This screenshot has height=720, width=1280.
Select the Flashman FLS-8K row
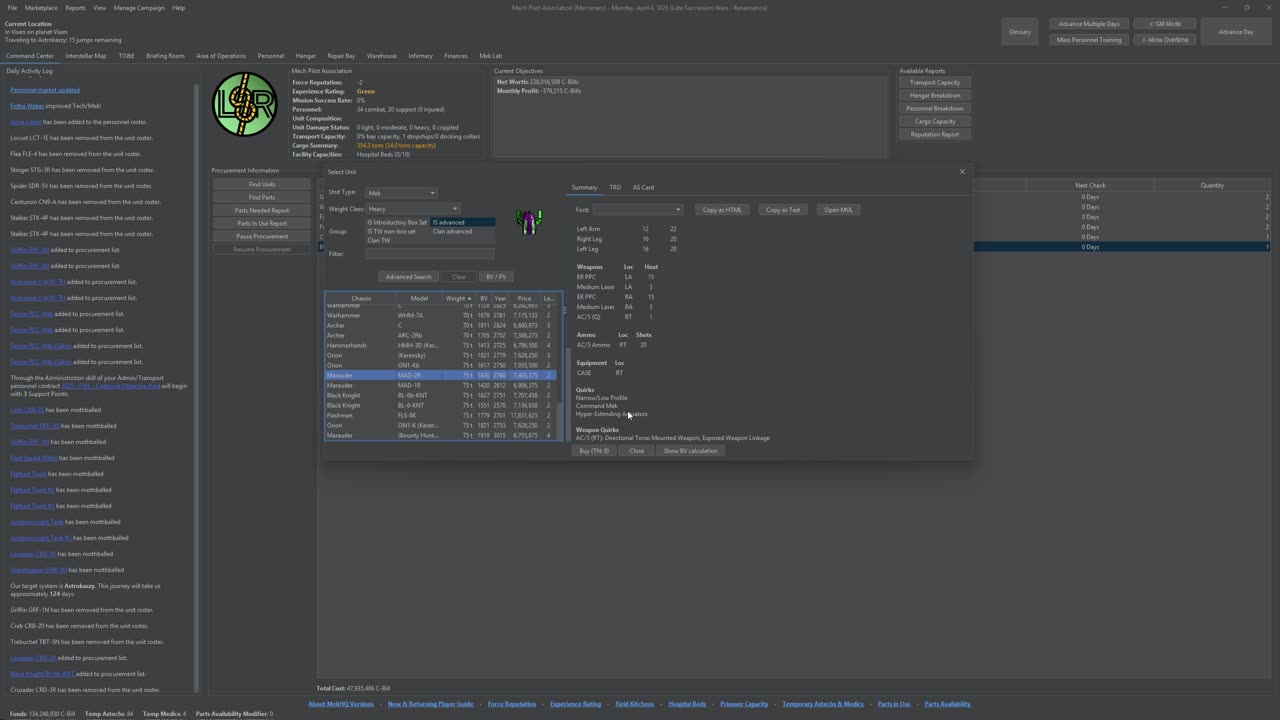point(442,415)
